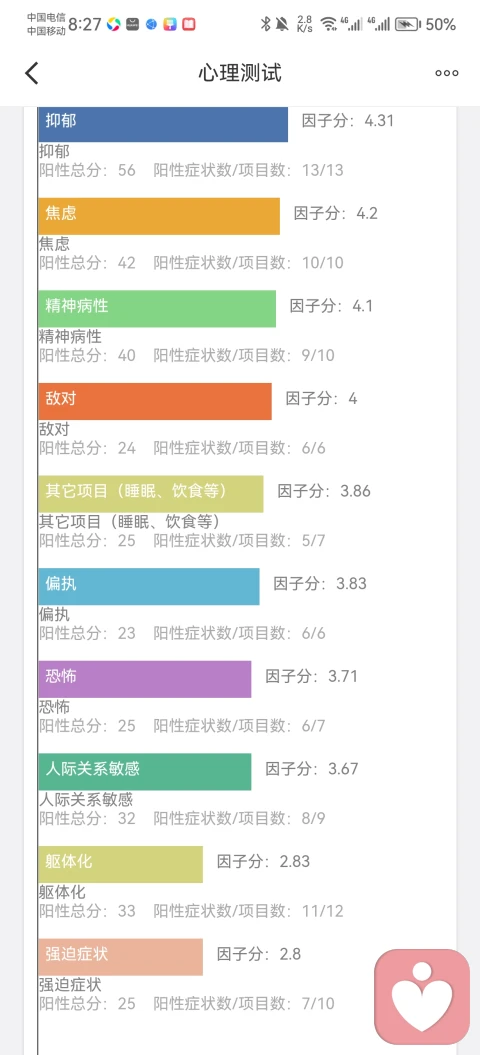480x1055 pixels.
Task: Tap the 心理测试 page title
Action: point(240,73)
